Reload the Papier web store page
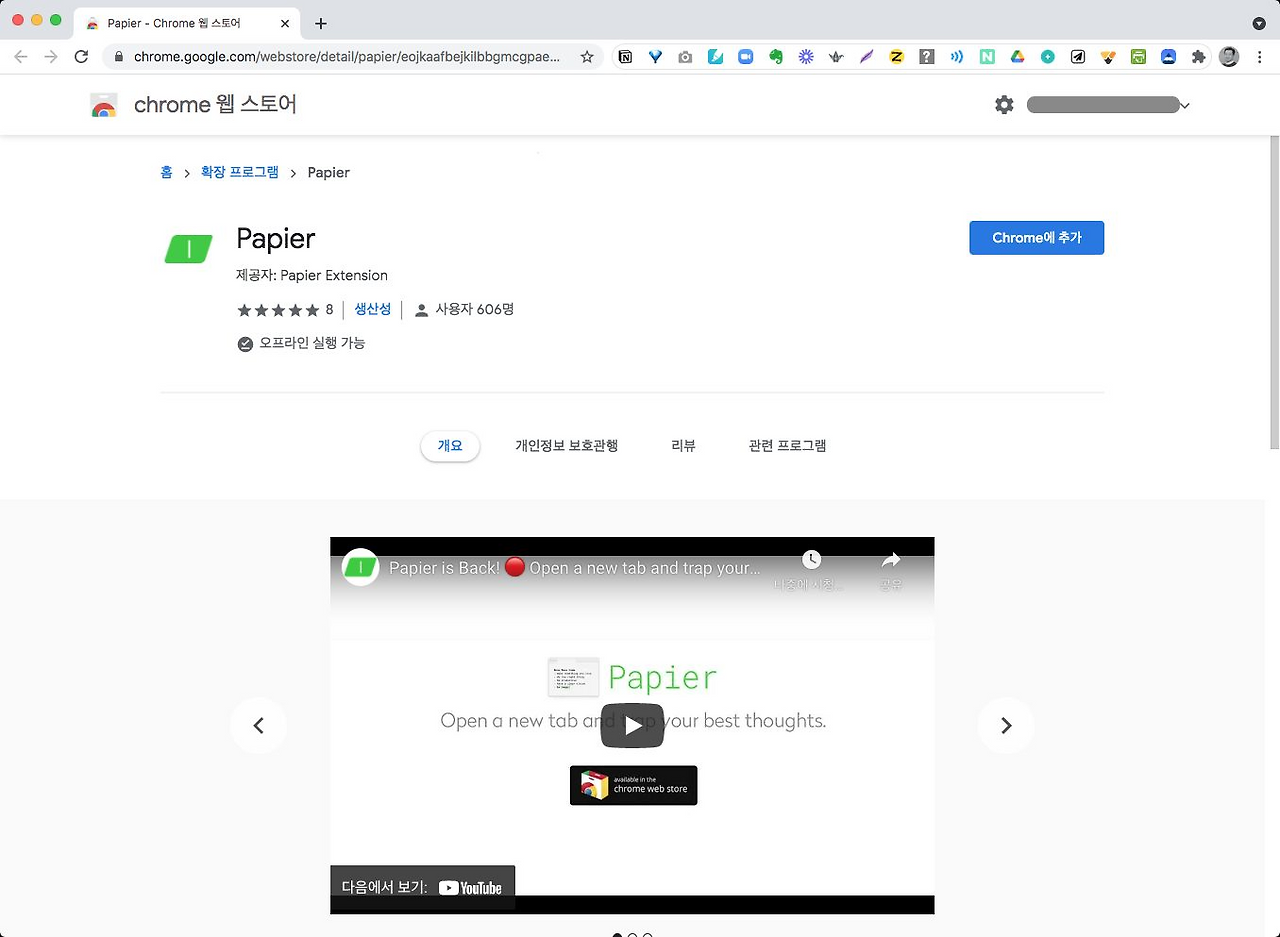This screenshot has width=1280, height=937. (x=82, y=57)
